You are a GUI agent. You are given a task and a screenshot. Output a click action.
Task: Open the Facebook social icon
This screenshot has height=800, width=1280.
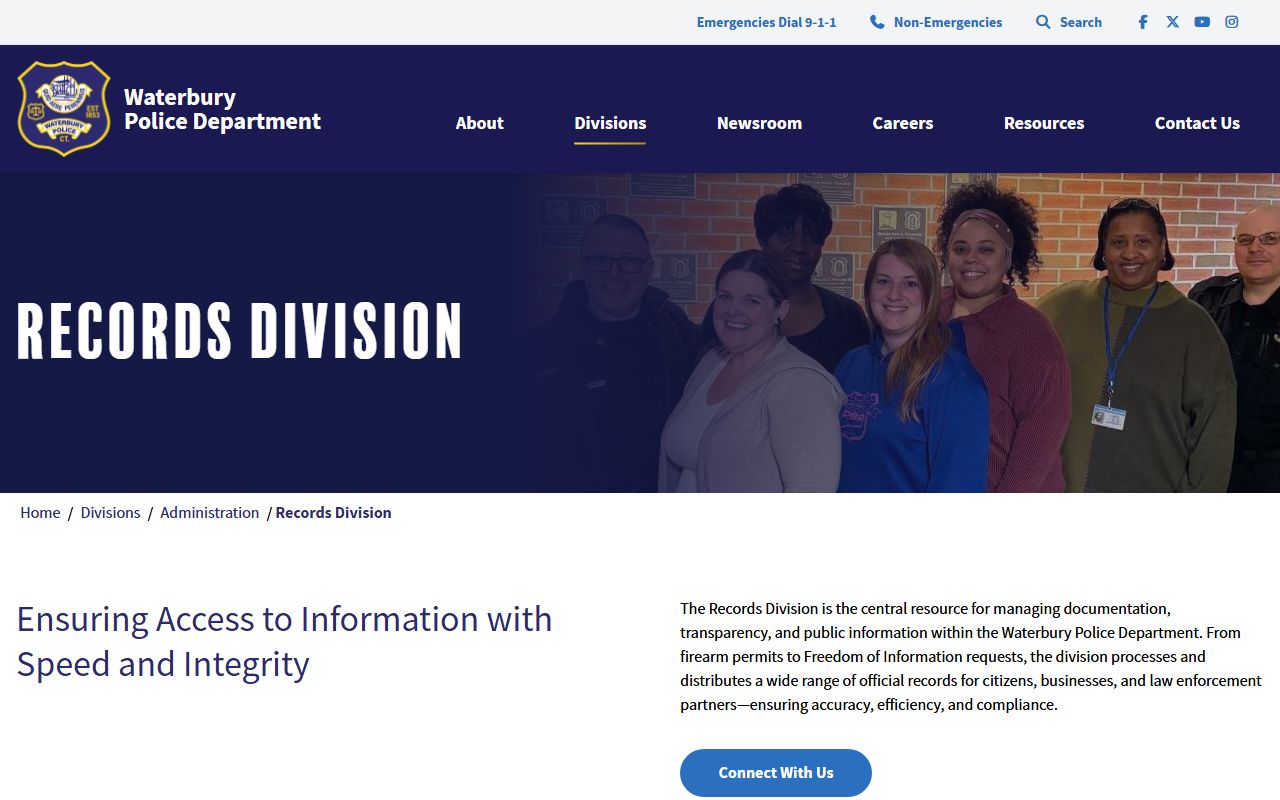(1143, 22)
